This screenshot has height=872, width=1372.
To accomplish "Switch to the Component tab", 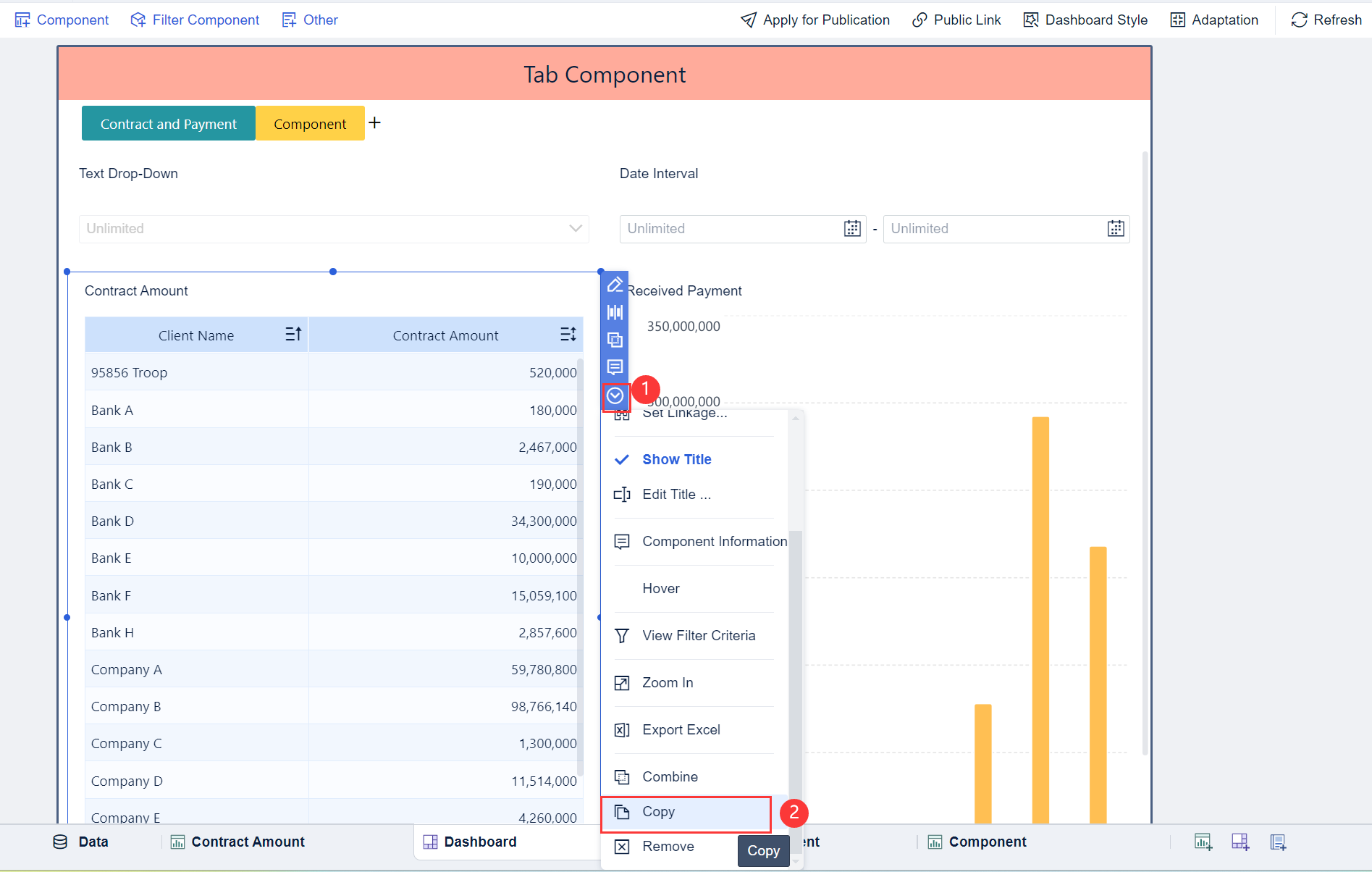I will (310, 123).
